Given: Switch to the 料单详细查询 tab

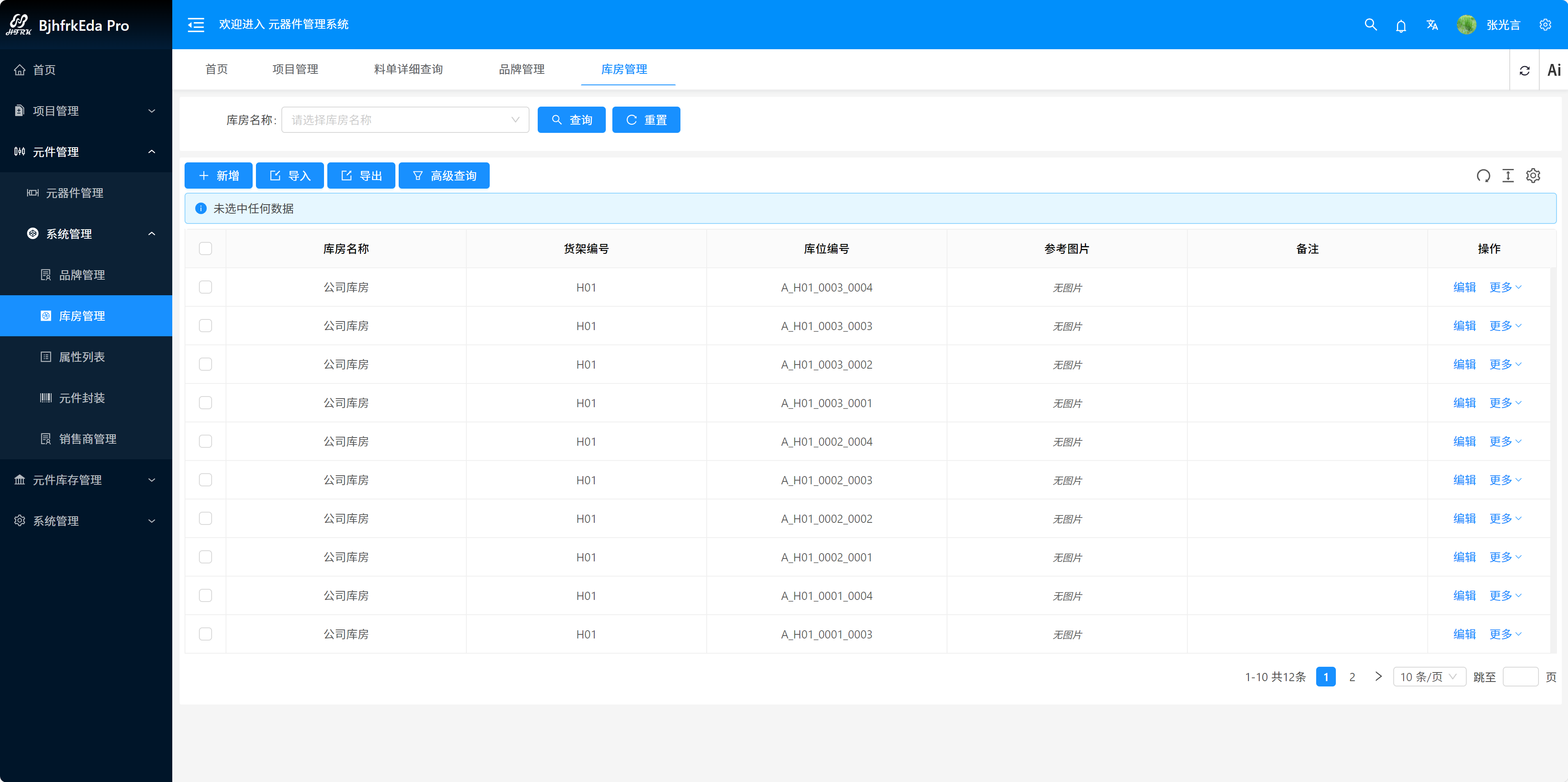Looking at the screenshot, I should pyautogui.click(x=409, y=69).
